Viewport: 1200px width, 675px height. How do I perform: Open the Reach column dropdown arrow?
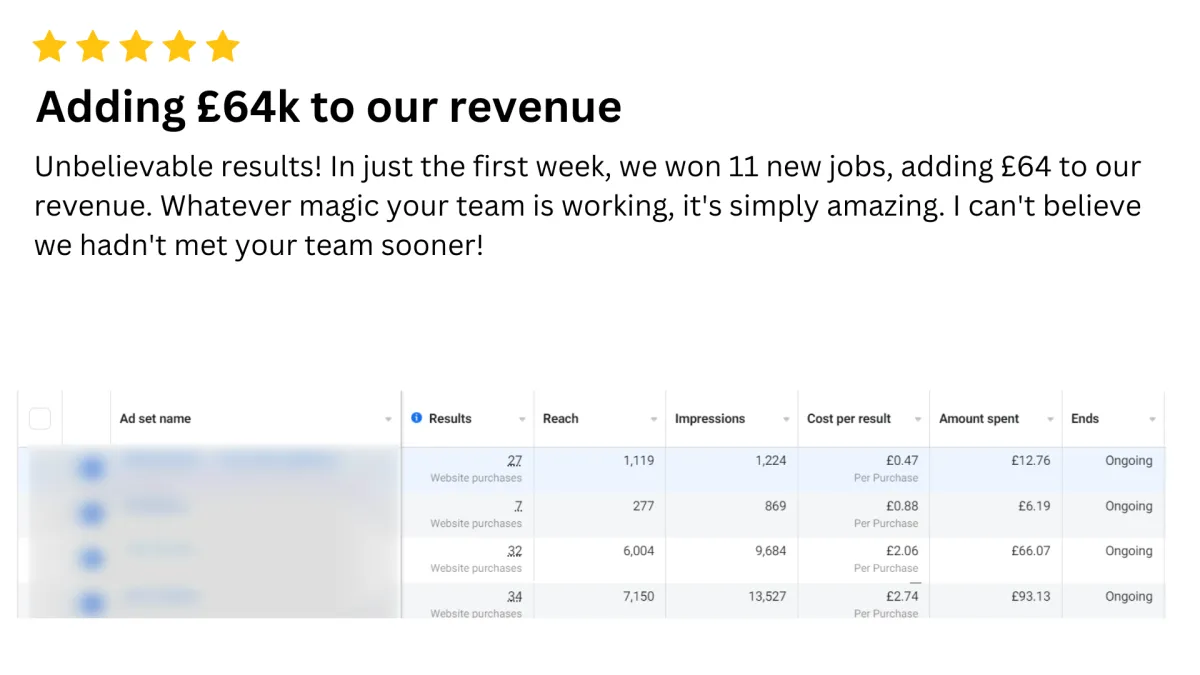[654, 420]
